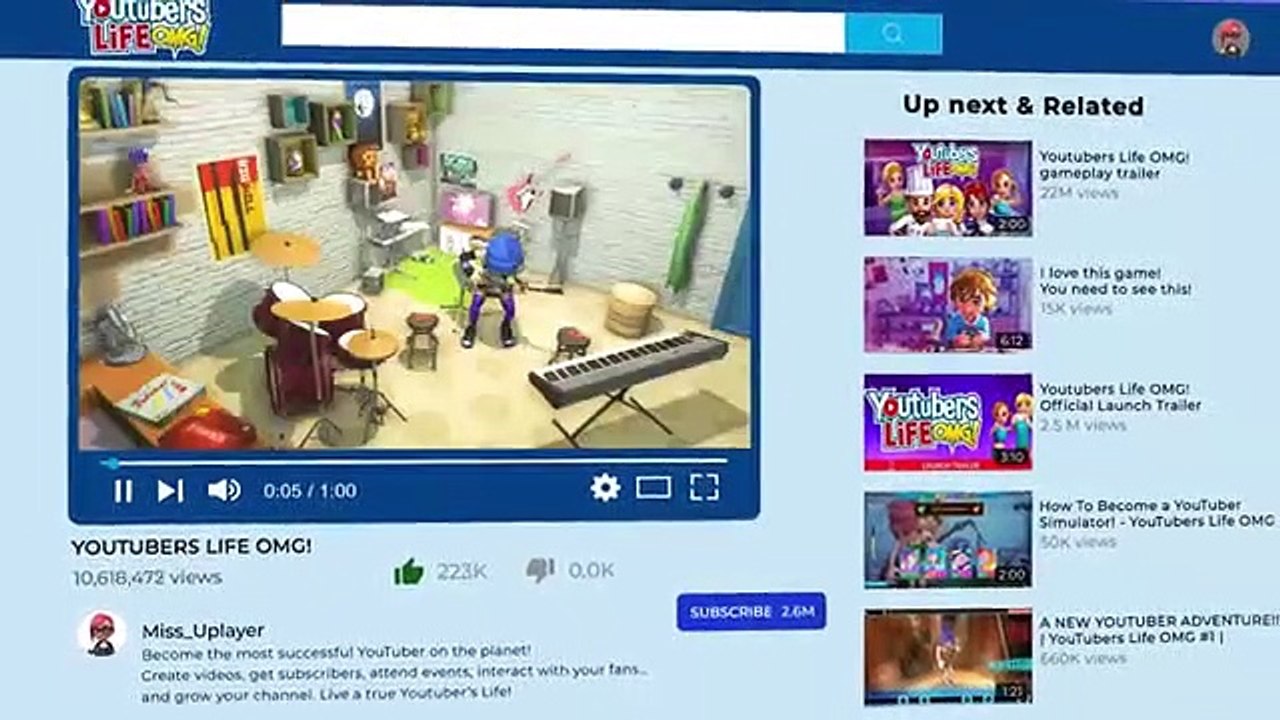Open the 'I love this game!' thumbnail
The height and width of the screenshot is (720, 1280).
[x=948, y=304]
